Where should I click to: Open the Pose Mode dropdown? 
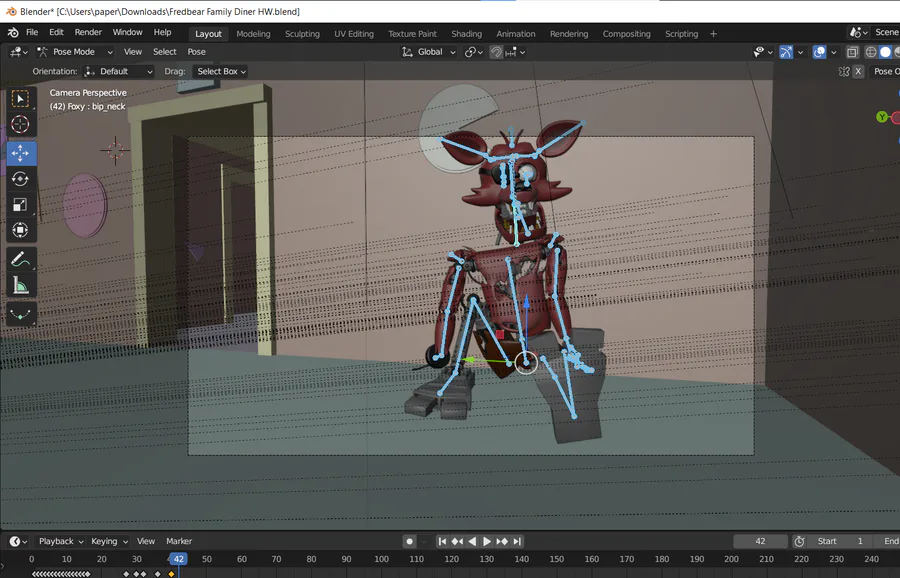point(73,52)
